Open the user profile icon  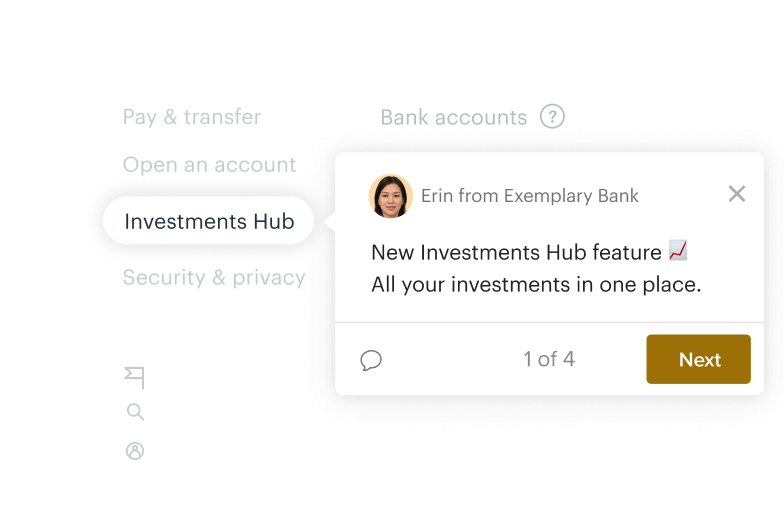coord(135,451)
